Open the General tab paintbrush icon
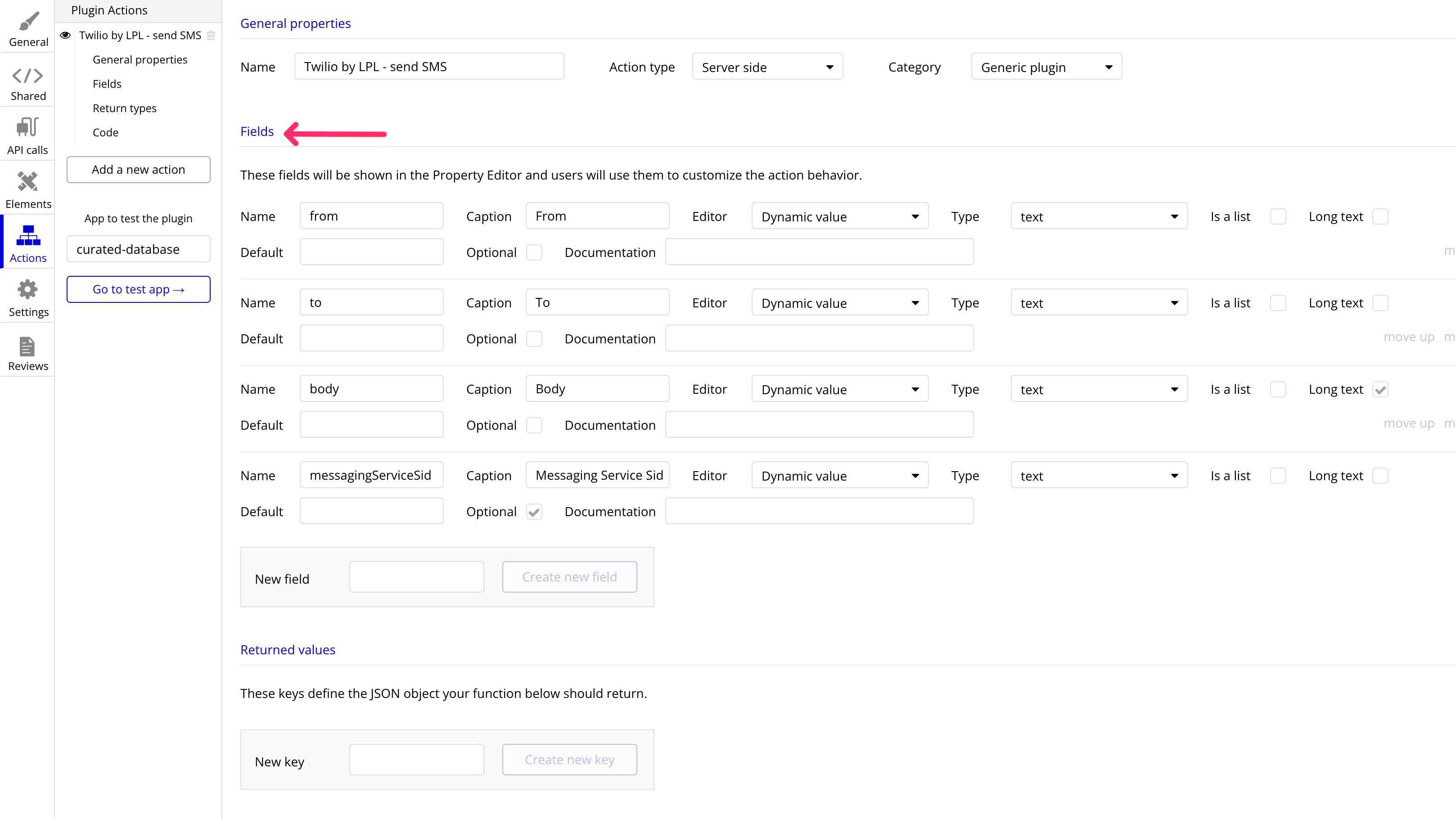Screen dimensions: 1456x819 click(28, 22)
